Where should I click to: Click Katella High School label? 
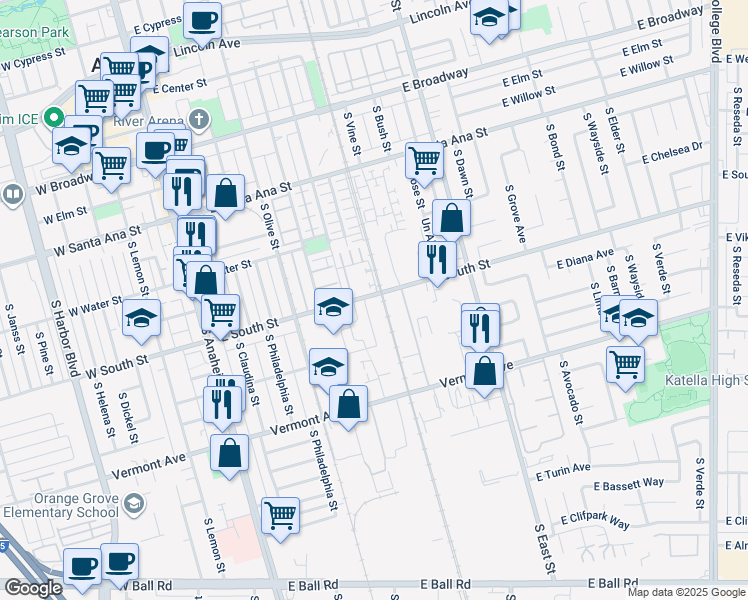706,380
